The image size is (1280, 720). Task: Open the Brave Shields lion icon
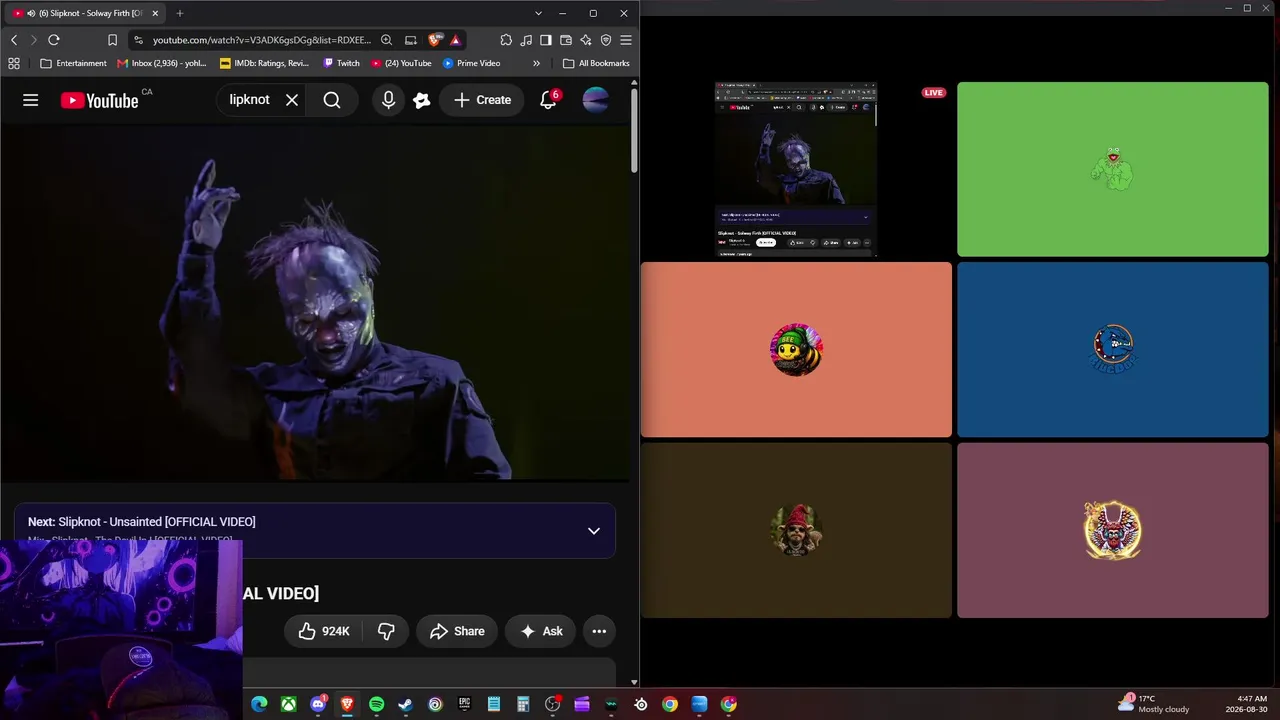point(435,40)
